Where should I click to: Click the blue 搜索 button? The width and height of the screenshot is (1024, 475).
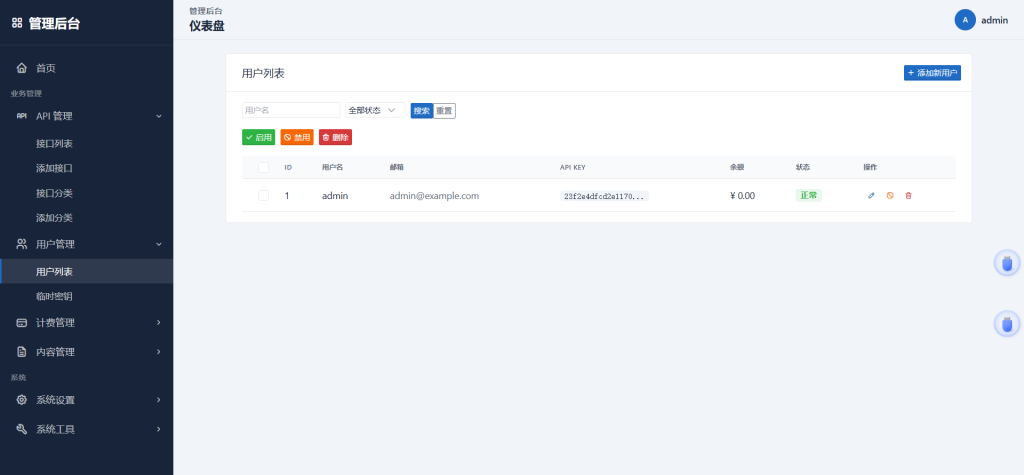[422, 111]
